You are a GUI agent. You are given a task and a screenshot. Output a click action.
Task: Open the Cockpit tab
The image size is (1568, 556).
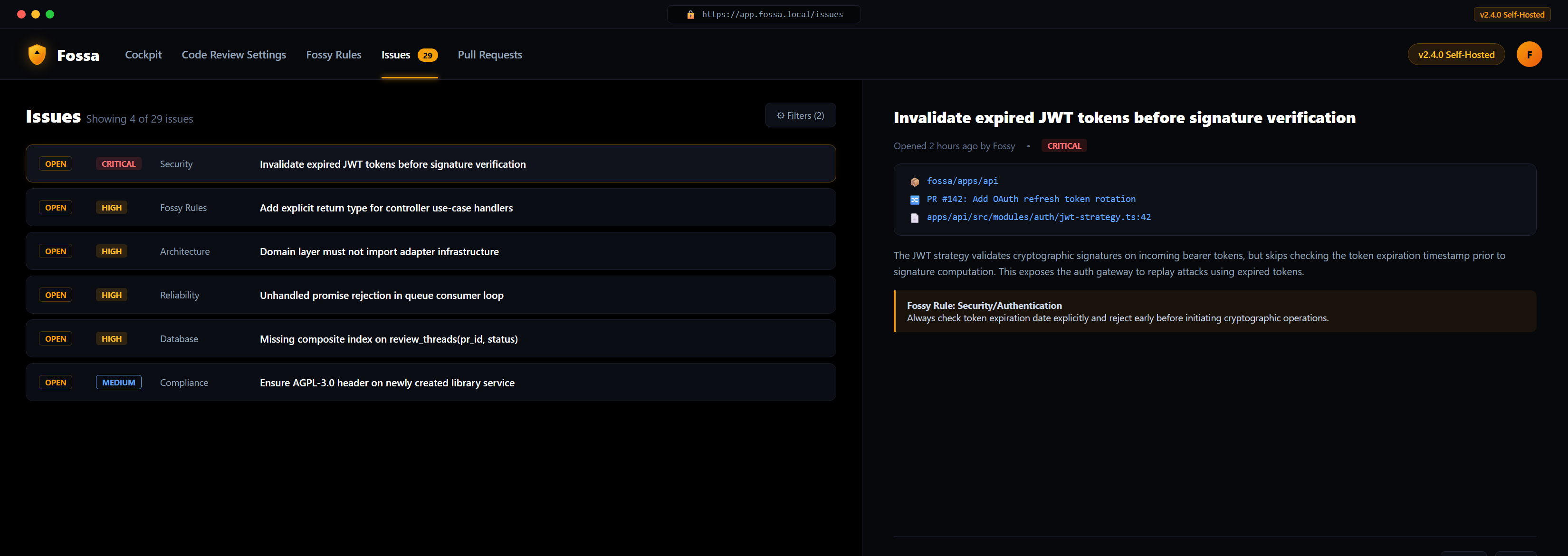143,55
